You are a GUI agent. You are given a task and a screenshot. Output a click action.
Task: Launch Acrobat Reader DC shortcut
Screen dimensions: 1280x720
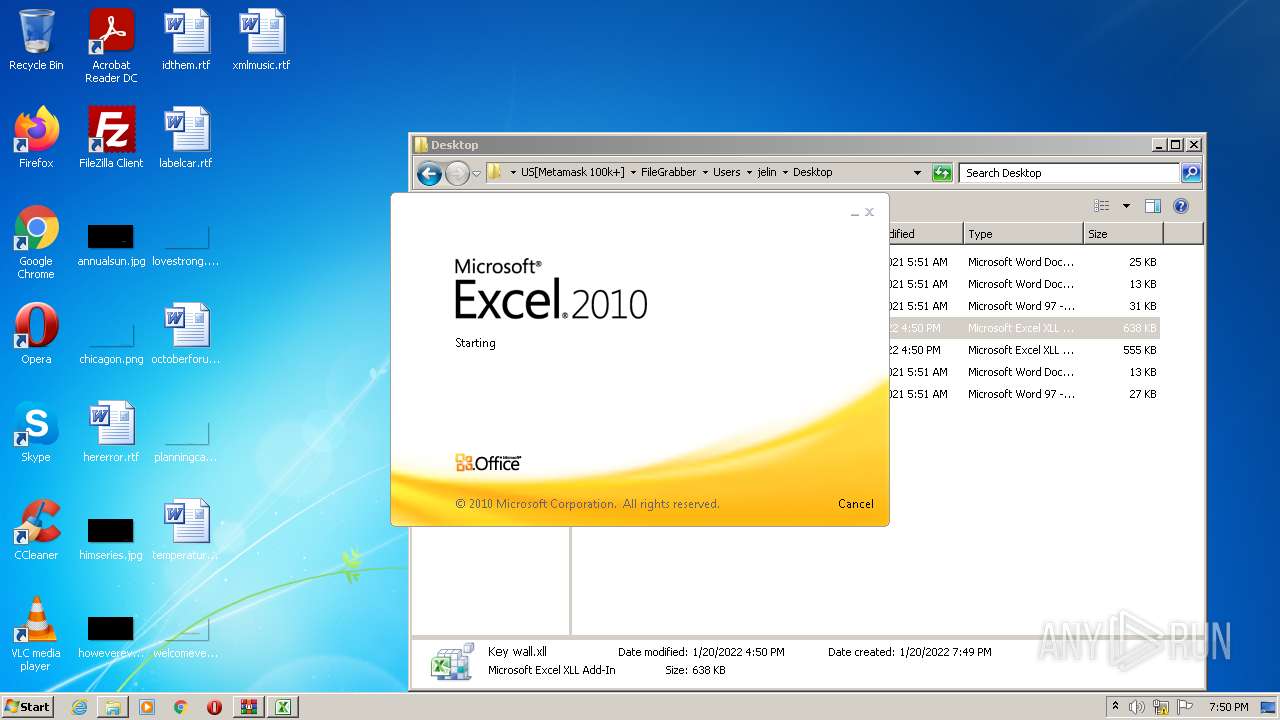(111, 46)
